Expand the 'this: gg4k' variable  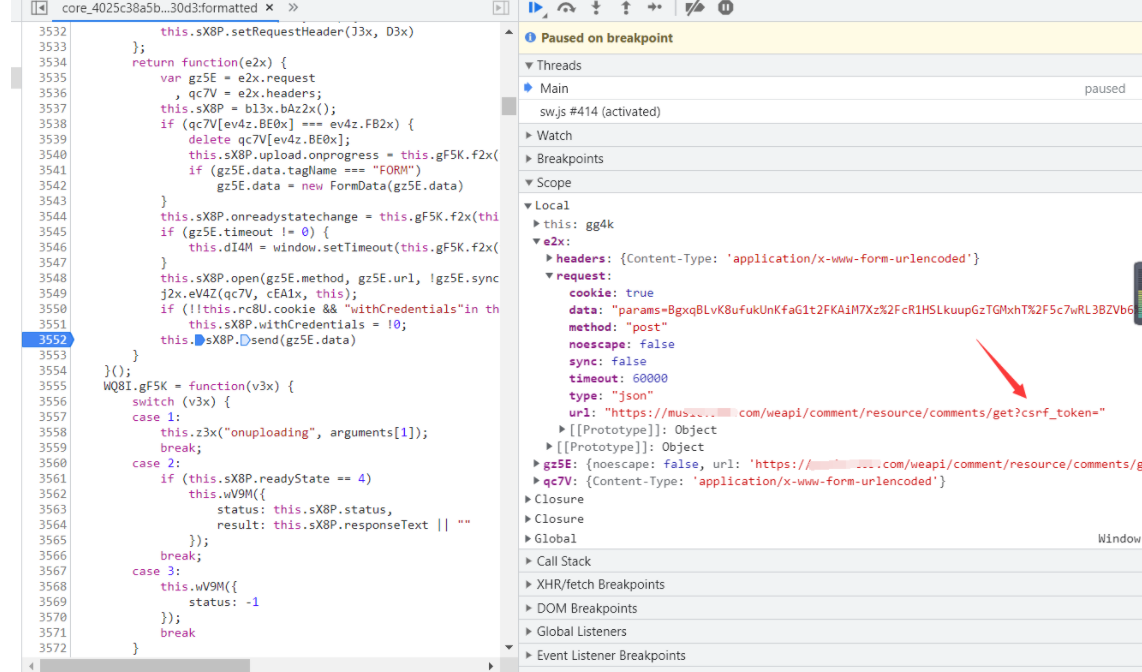(x=537, y=224)
